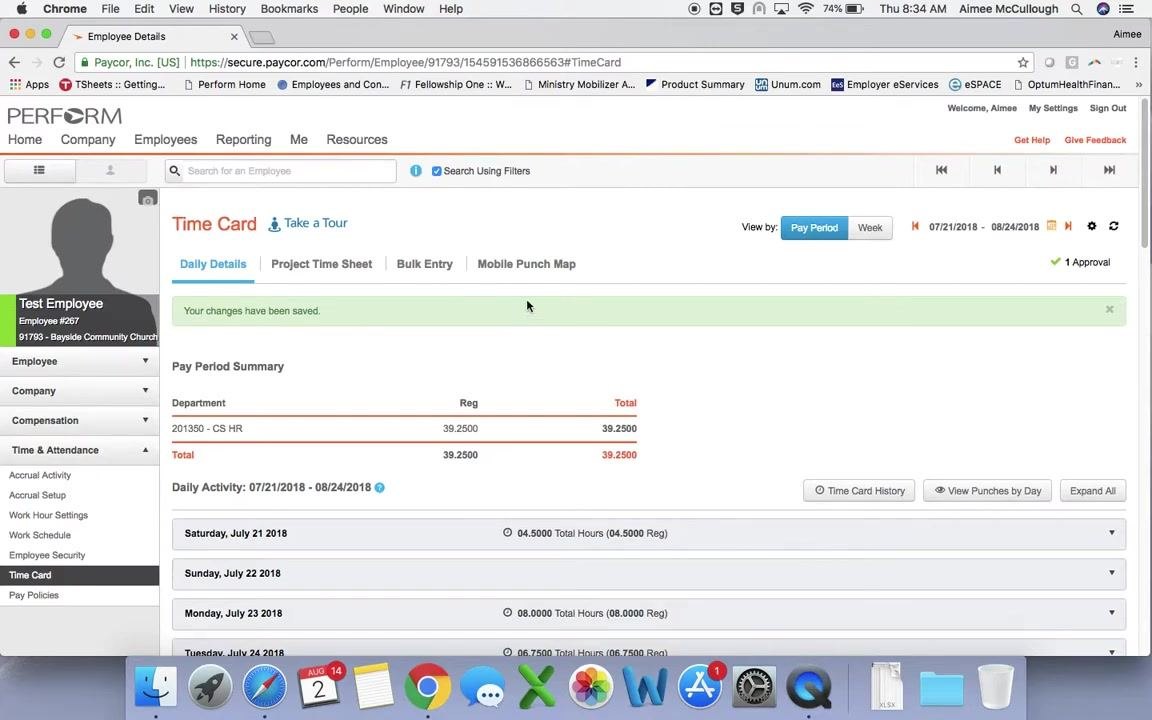Jump to the last employee record

pos(1109,170)
